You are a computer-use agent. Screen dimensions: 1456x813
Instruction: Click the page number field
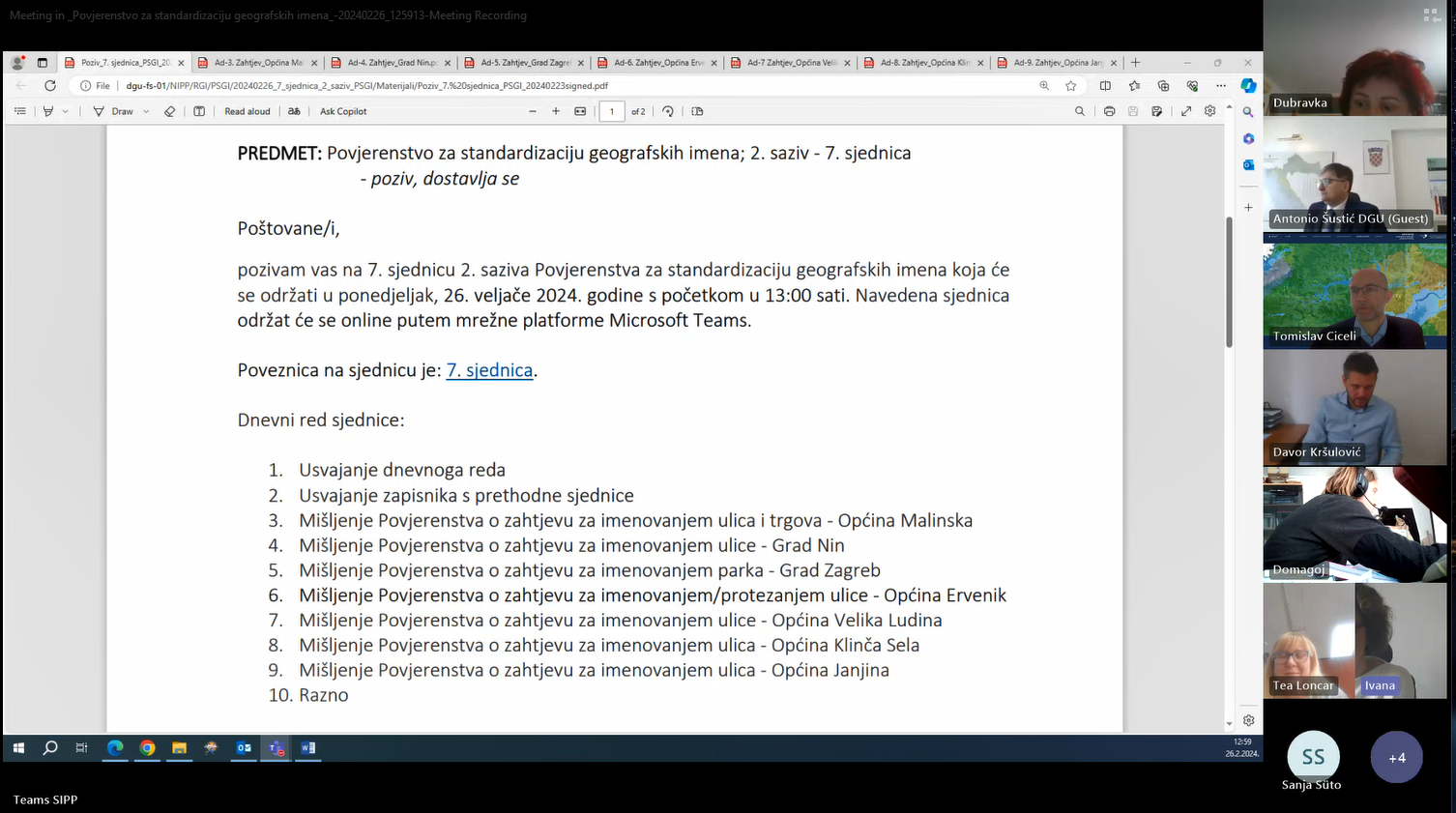pyautogui.click(x=612, y=111)
